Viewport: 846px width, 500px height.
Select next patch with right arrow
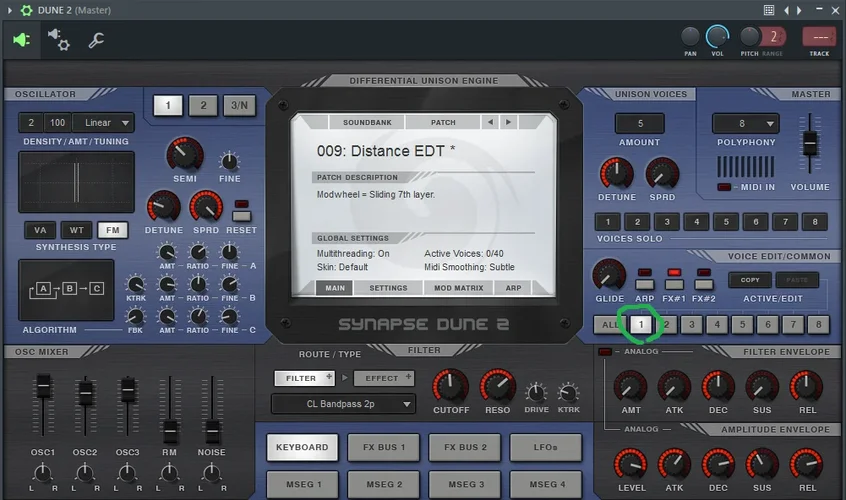pos(508,122)
